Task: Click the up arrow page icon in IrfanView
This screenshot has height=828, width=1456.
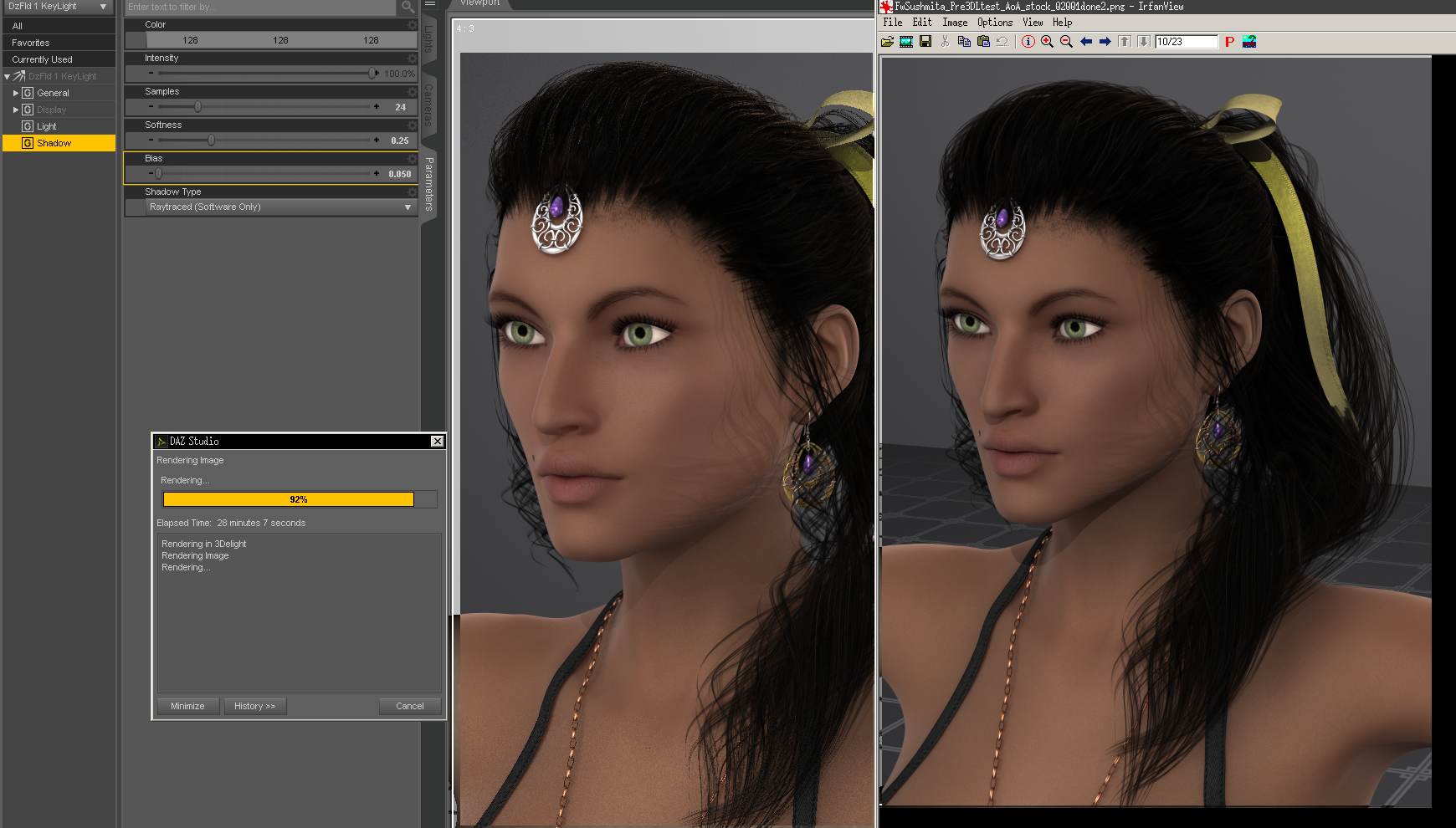Action: (x=1125, y=42)
